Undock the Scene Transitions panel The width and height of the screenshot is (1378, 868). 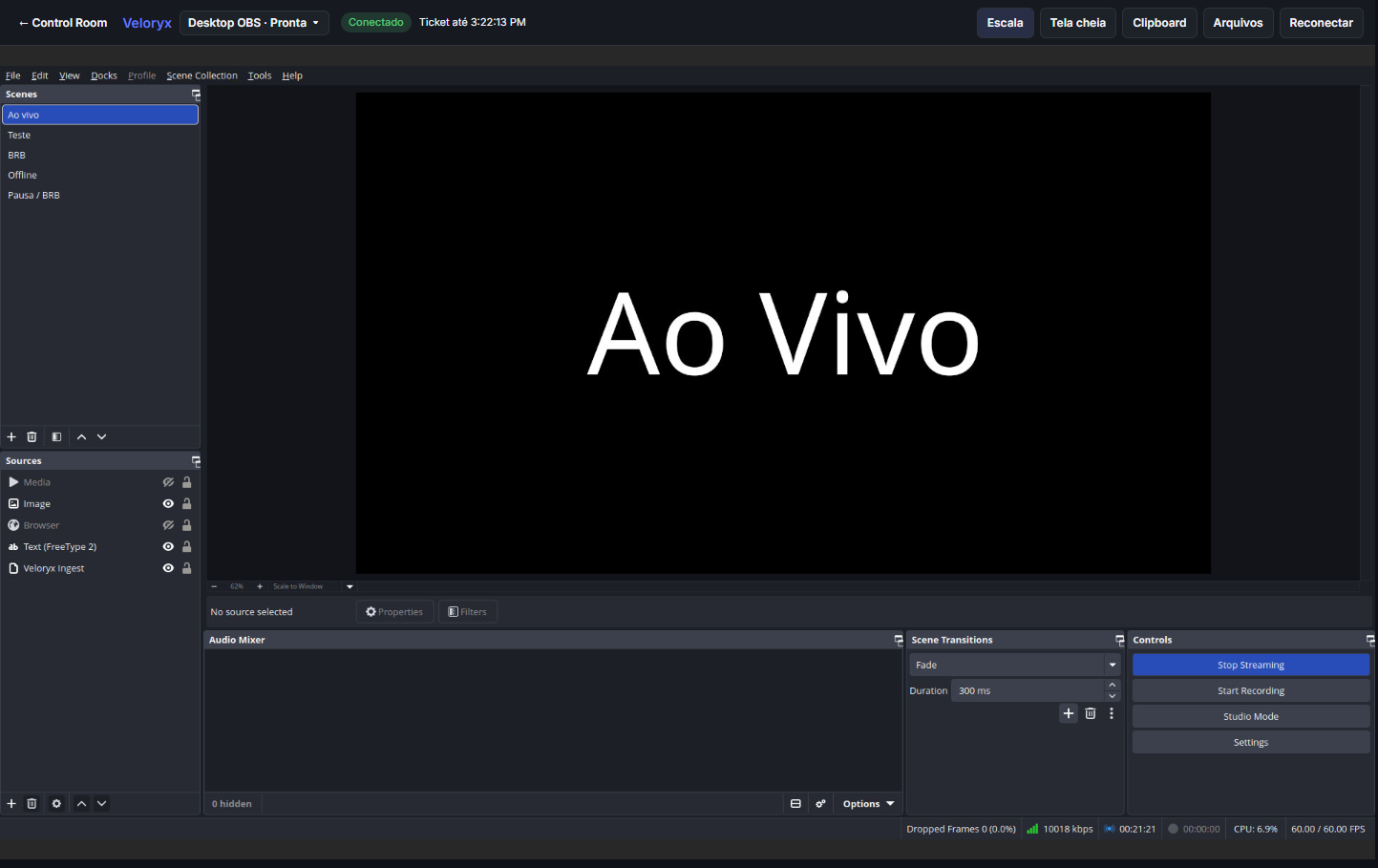(x=1119, y=640)
